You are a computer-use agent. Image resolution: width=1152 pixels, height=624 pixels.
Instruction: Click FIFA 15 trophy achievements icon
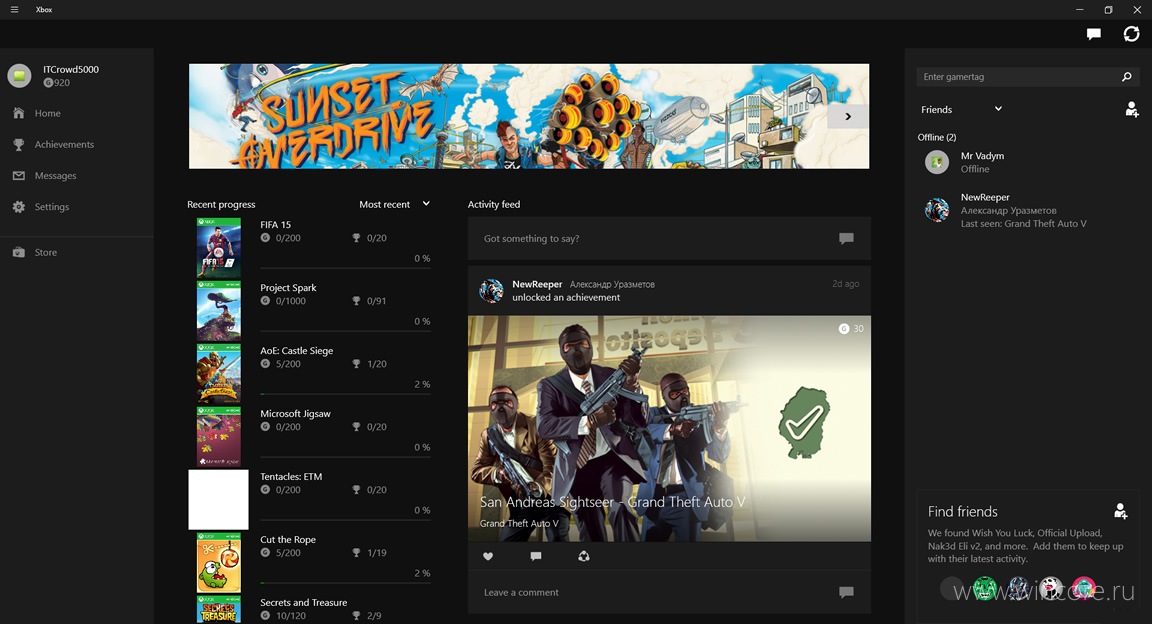[x=356, y=238]
